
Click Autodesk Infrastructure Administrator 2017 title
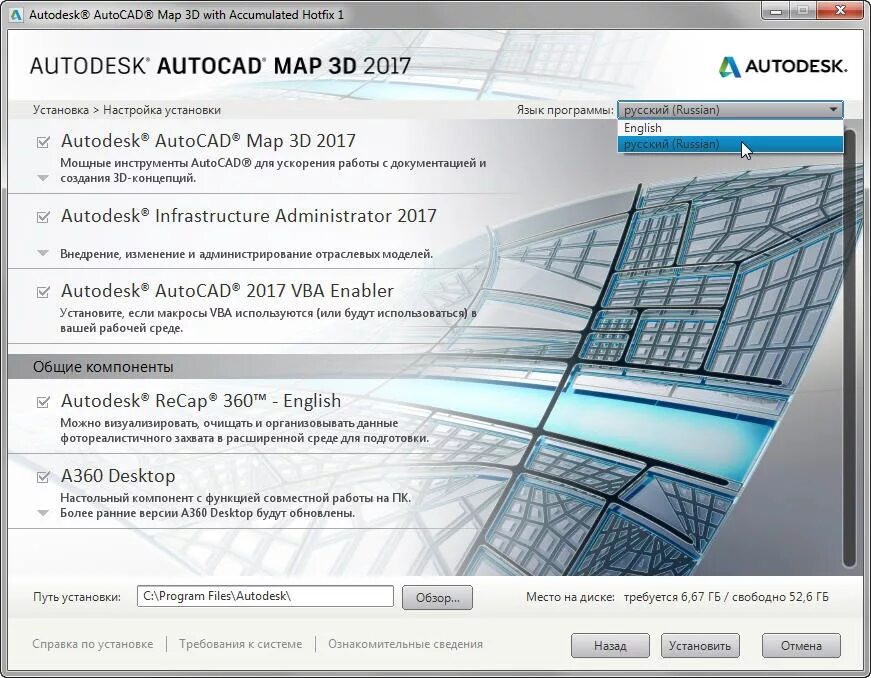click(x=249, y=216)
